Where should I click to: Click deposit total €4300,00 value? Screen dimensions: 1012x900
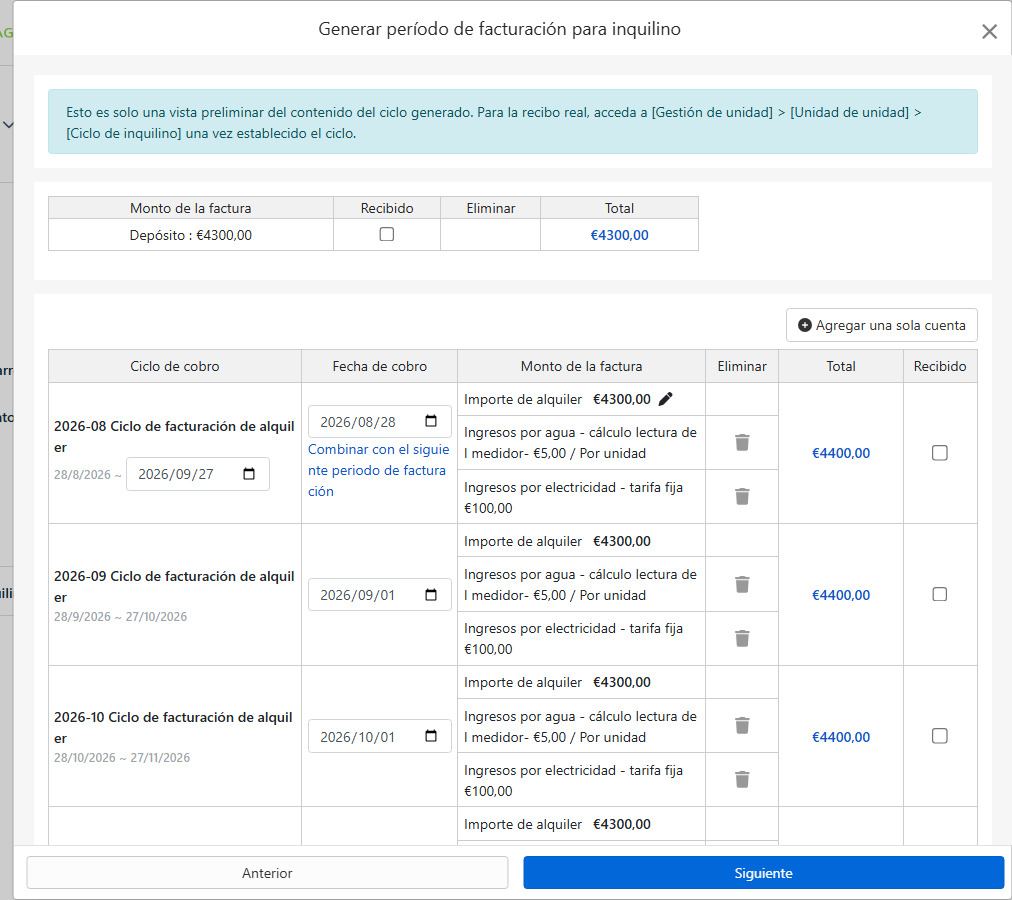tap(619, 235)
